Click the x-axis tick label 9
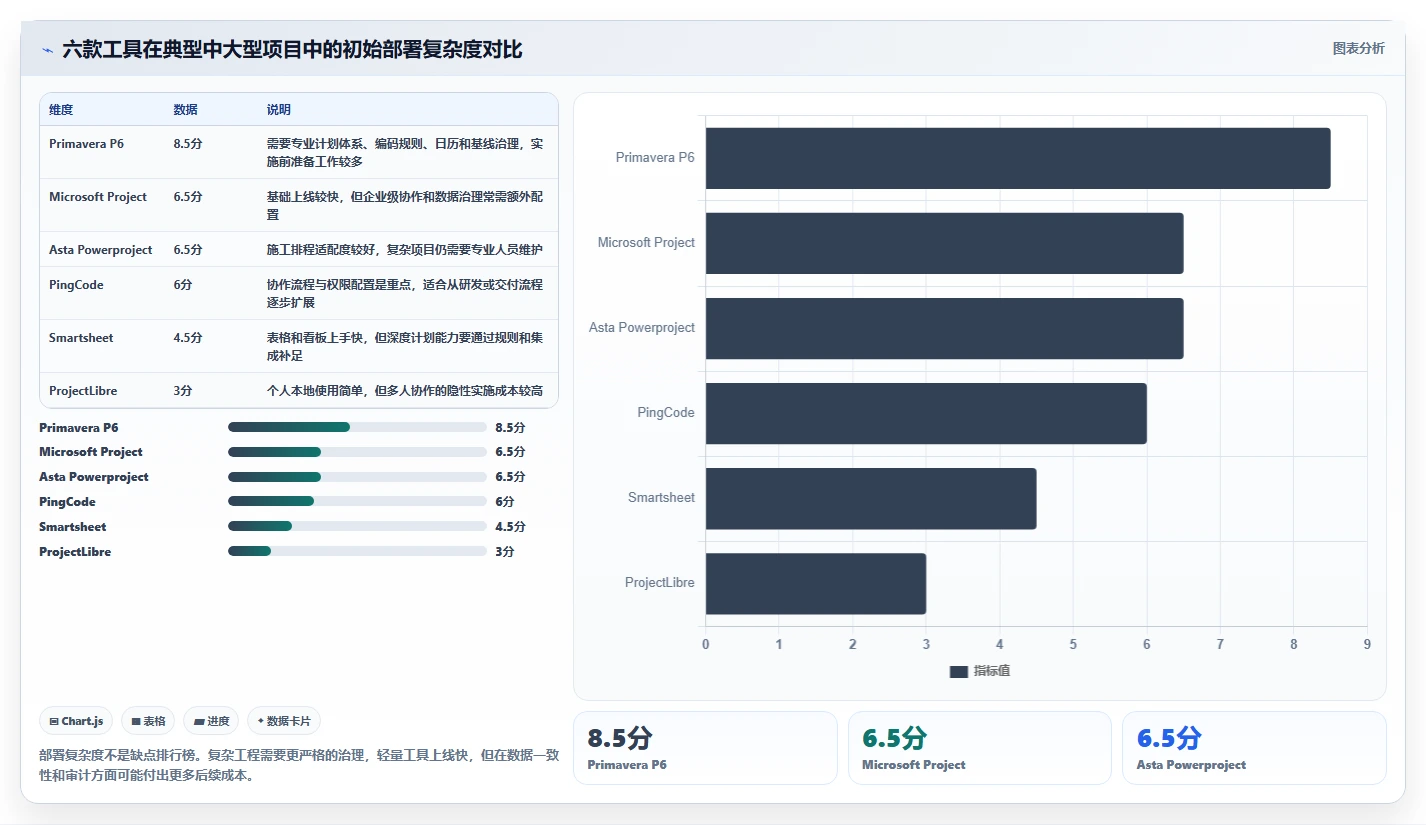 [x=1367, y=644]
